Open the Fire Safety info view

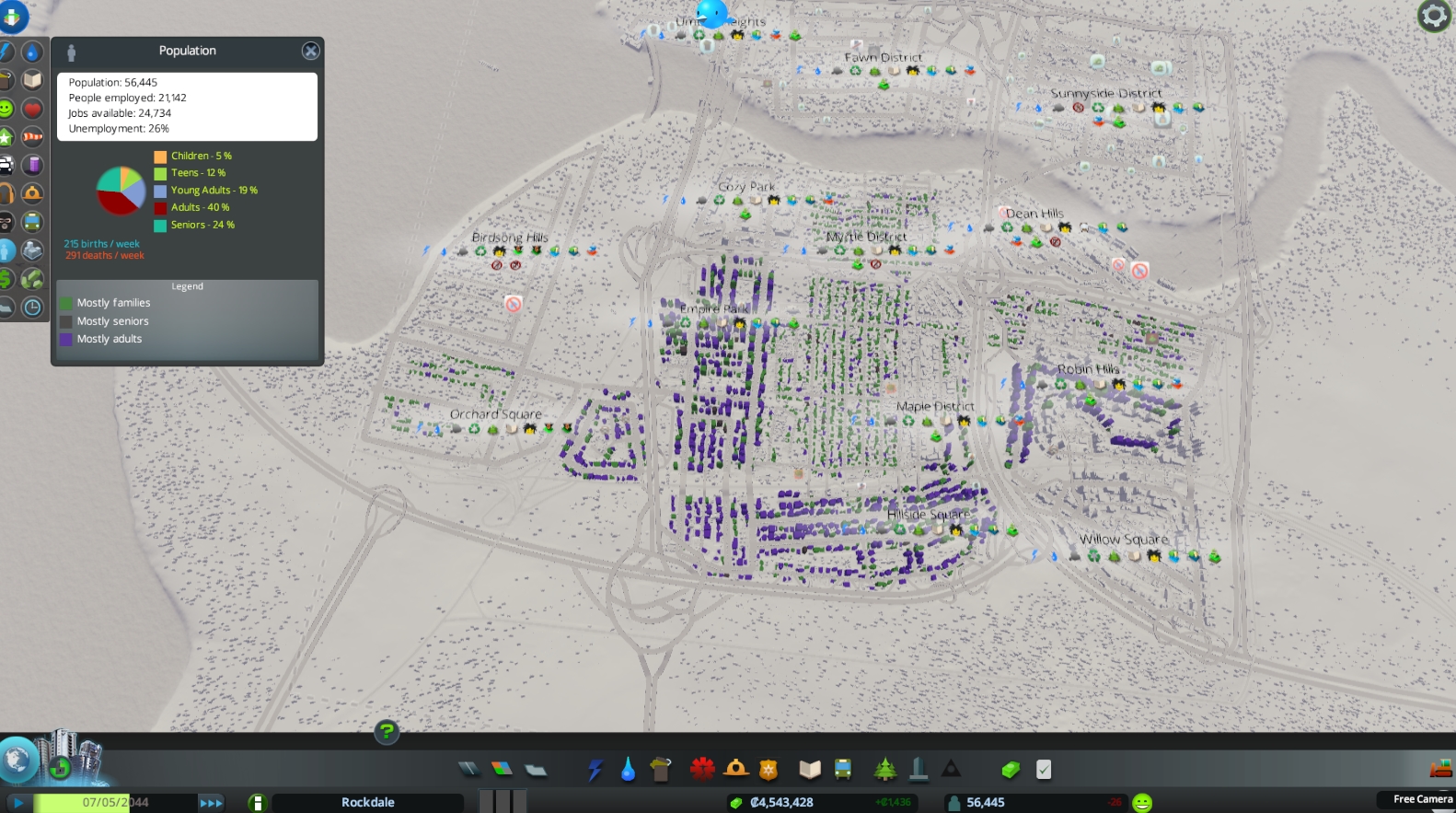click(32, 193)
